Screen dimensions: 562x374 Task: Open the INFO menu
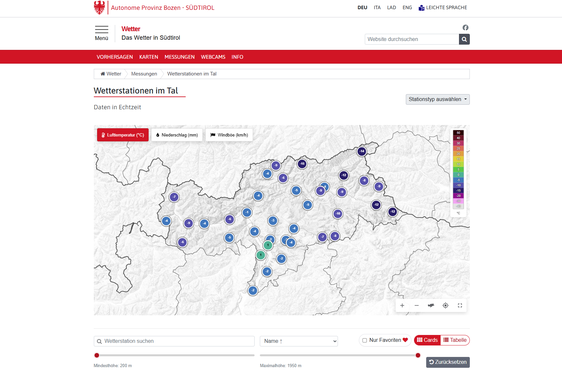coord(237,57)
